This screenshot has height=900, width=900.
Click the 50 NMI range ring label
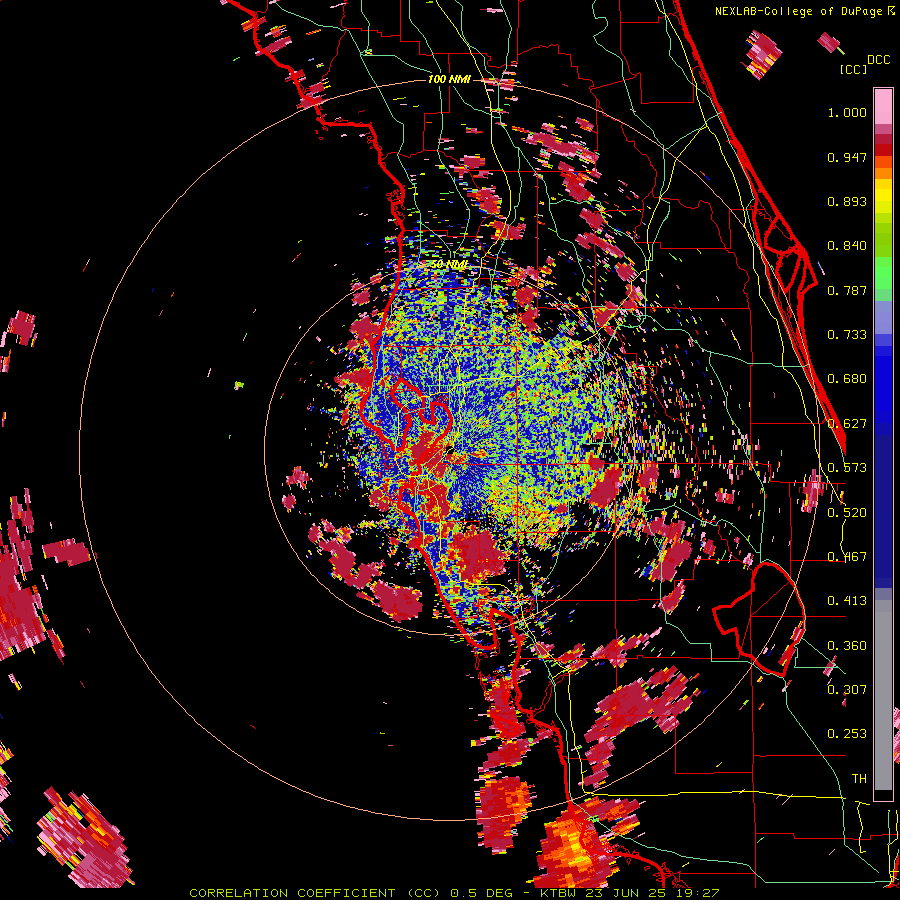[449, 265]
